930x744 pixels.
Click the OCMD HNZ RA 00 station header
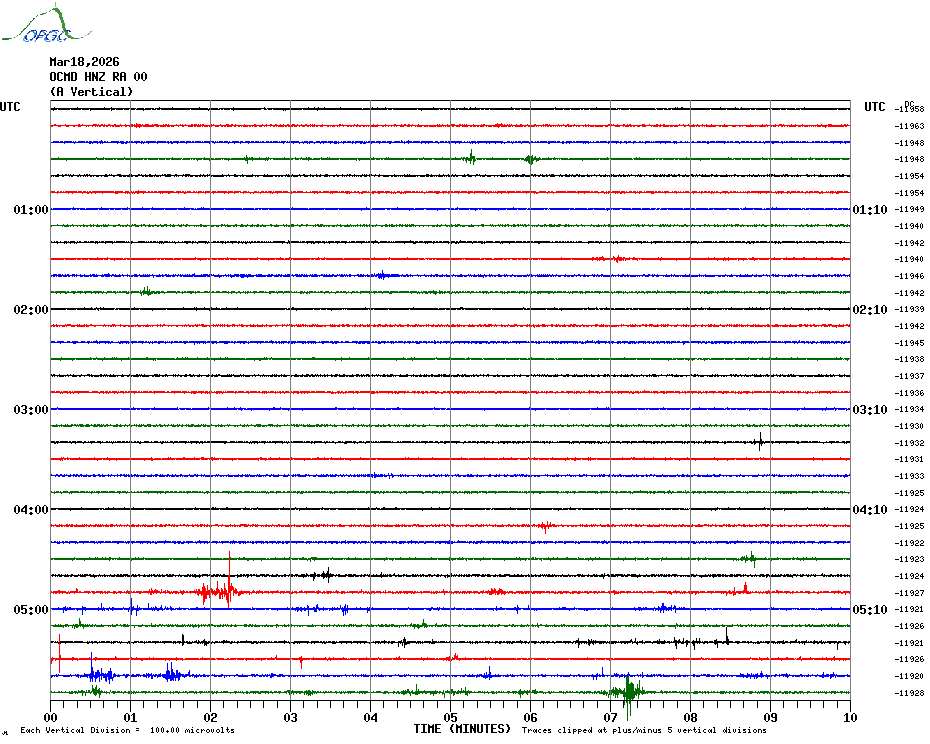[98, 77]
